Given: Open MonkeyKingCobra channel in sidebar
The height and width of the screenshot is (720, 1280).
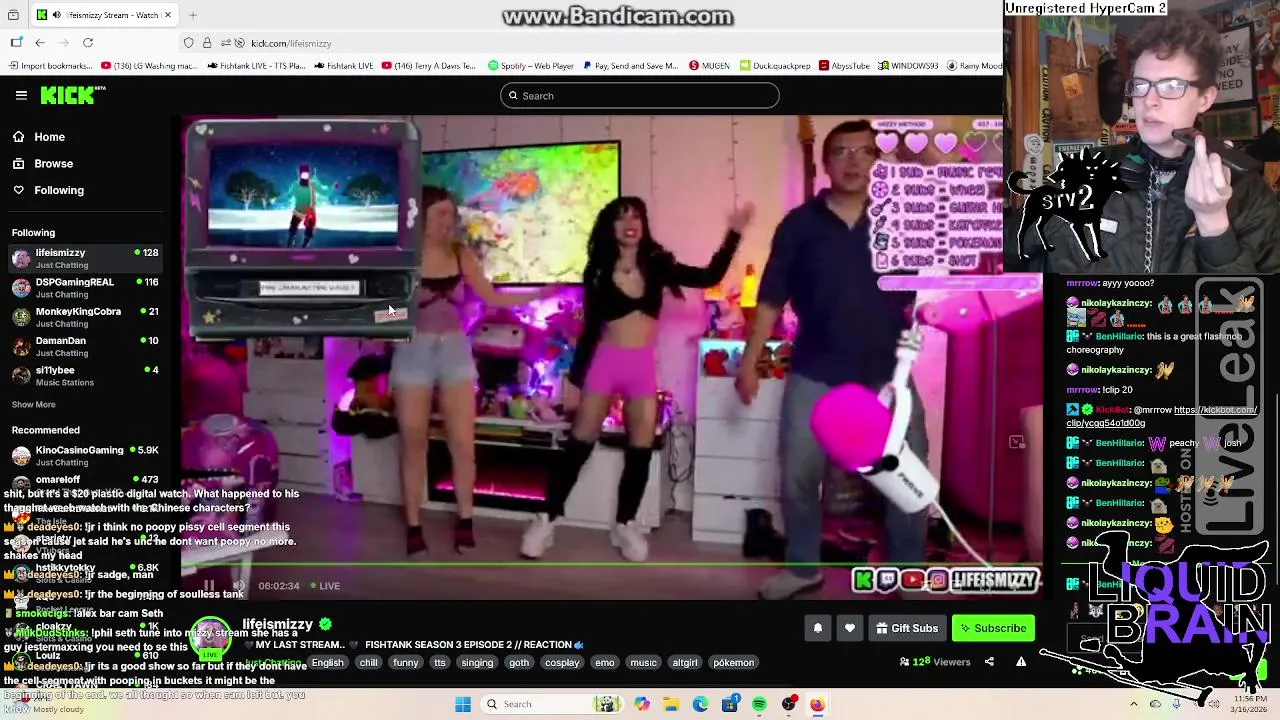Looking at the screenshot, I should 86,317.
